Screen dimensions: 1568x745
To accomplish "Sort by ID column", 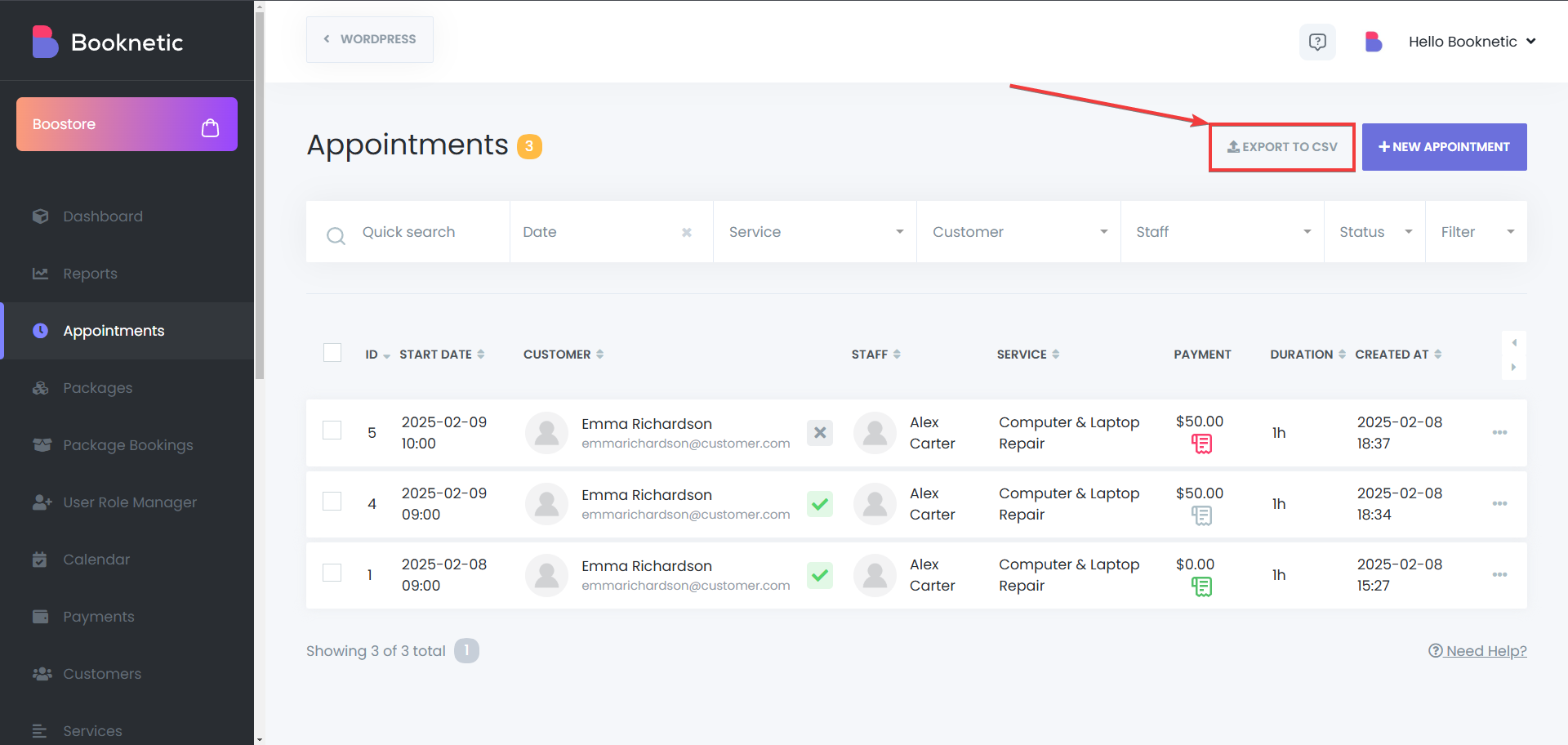I will [377, 355].
